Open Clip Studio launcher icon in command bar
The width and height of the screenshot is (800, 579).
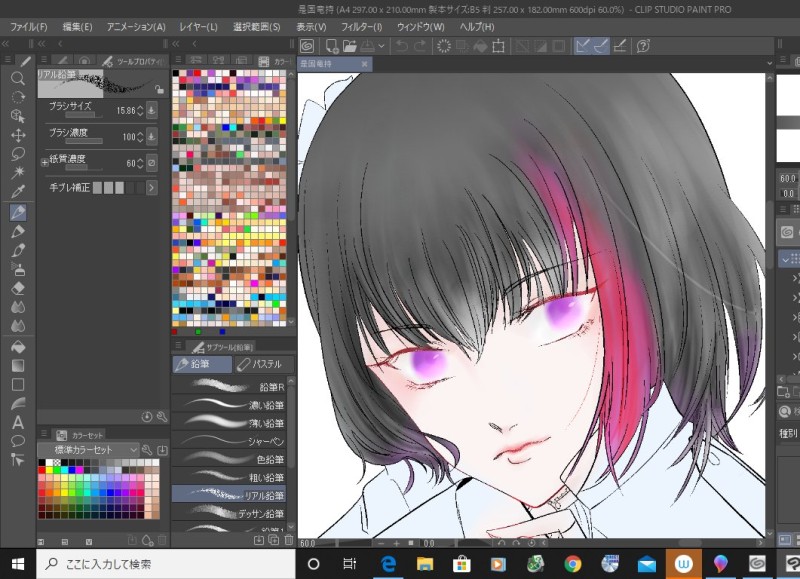click(x=307, y=46)
